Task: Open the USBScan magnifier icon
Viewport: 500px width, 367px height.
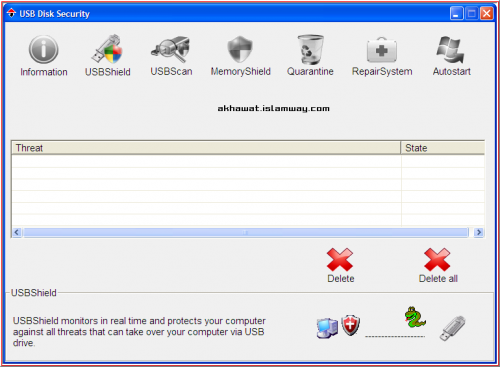Action: click(171, 49)
